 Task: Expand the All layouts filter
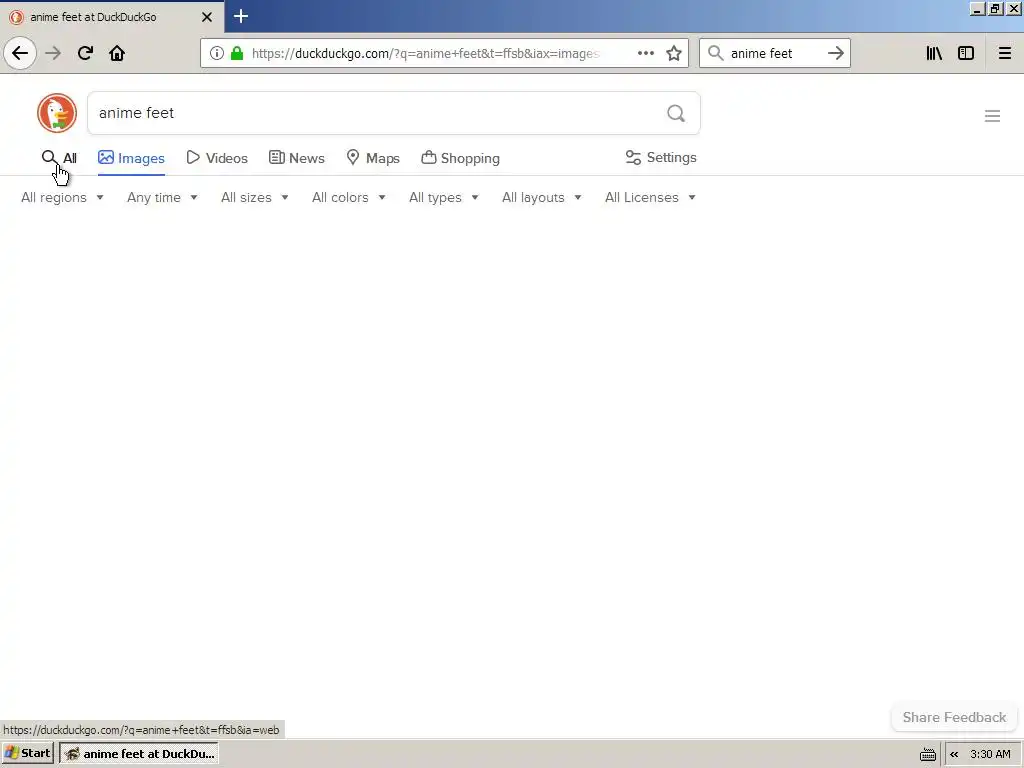click(x=541, y=197)
